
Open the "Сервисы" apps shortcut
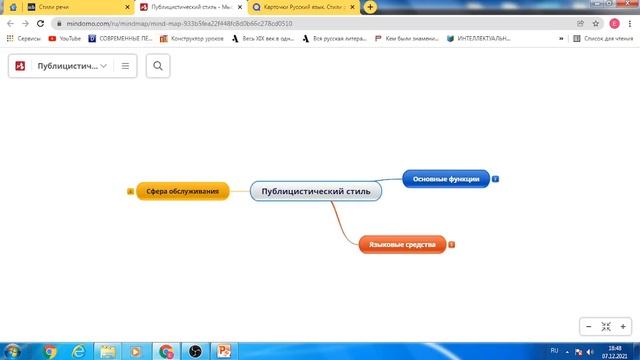point(23,38)
